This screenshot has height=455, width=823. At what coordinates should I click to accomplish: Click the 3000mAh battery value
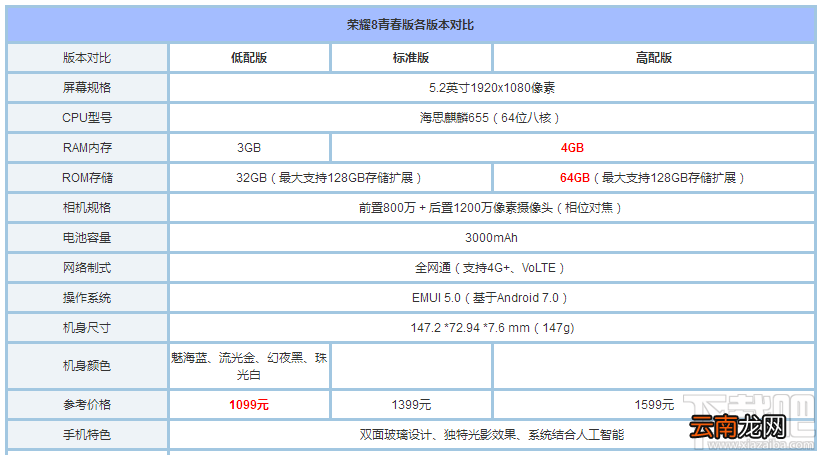[x=492, y=237]
